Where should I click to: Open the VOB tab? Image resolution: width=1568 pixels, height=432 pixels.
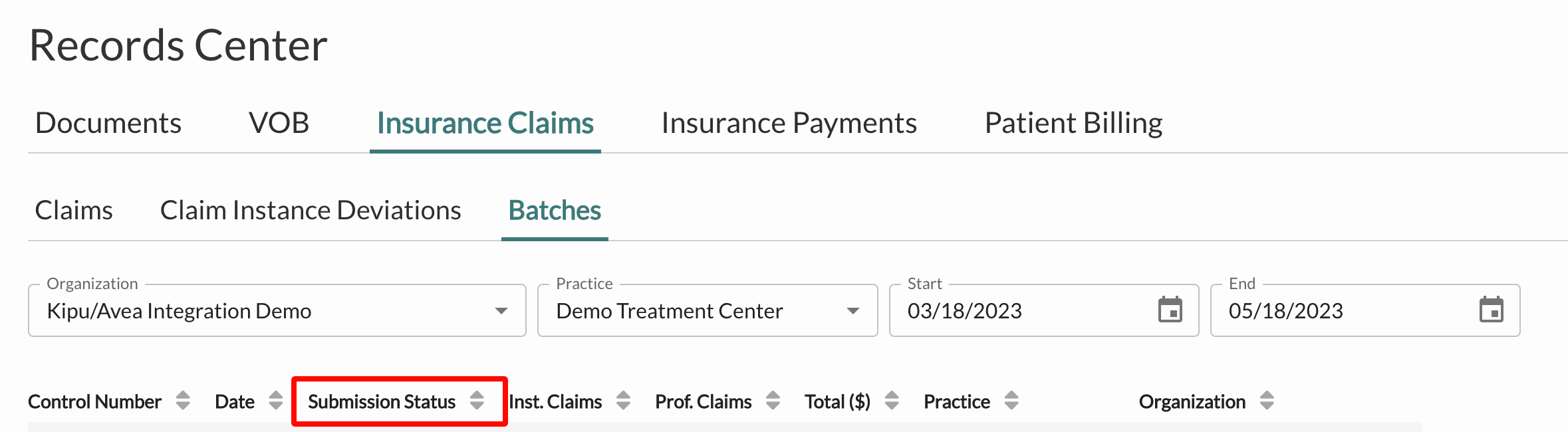(279, 124)
